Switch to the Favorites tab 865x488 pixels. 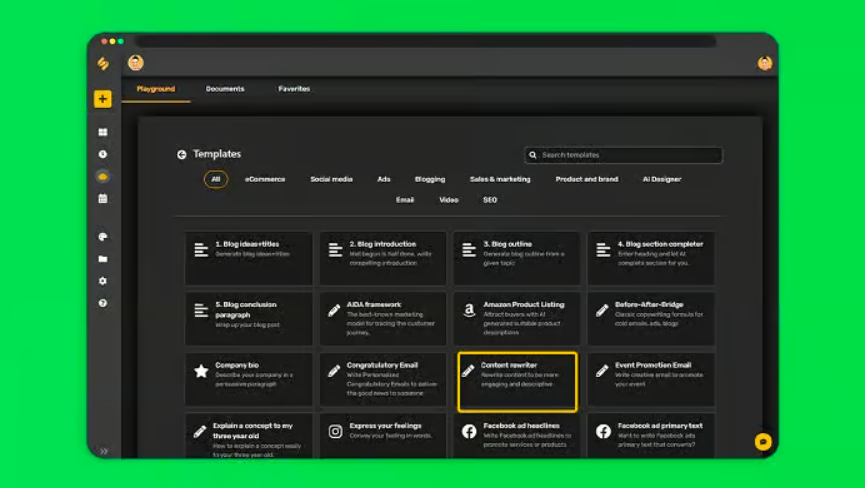(294, 89)
